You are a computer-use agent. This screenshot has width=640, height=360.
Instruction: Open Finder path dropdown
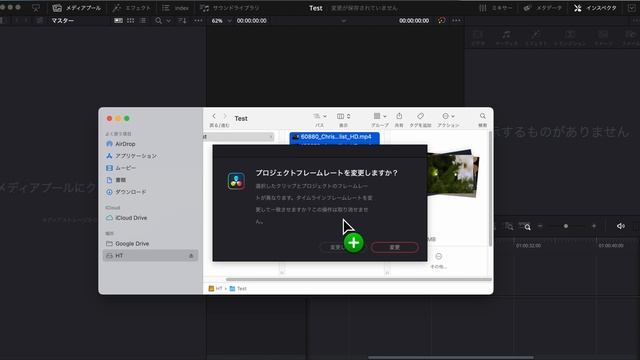click(x=320, y=116)
